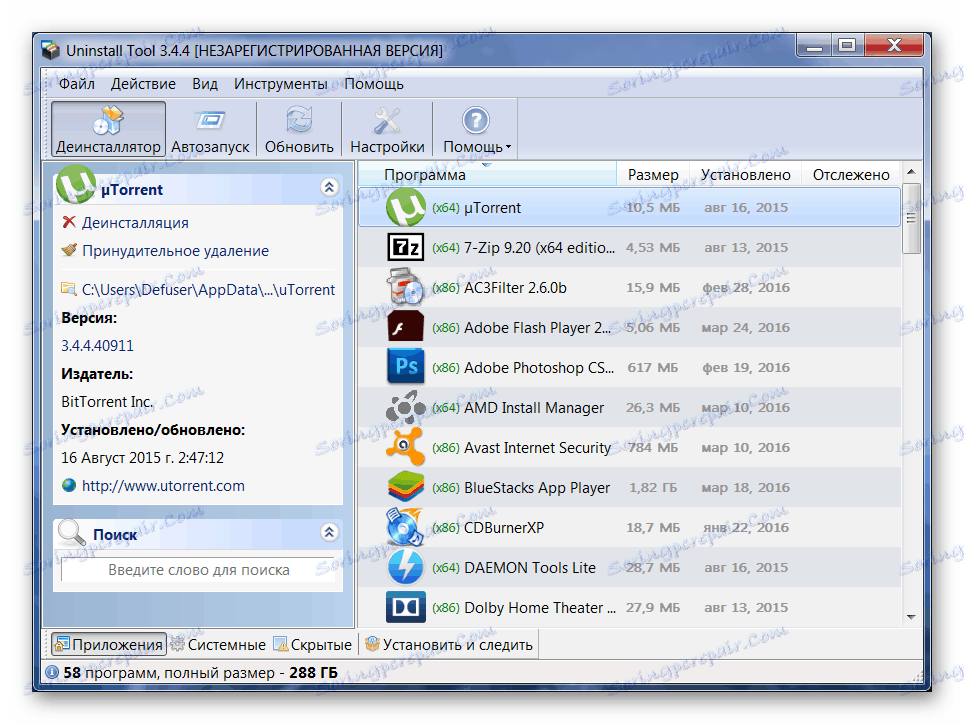Screen dimensions: 964x724
Task: Select the Adobe Photoshop Ps icon
Action: click(406, 367)
